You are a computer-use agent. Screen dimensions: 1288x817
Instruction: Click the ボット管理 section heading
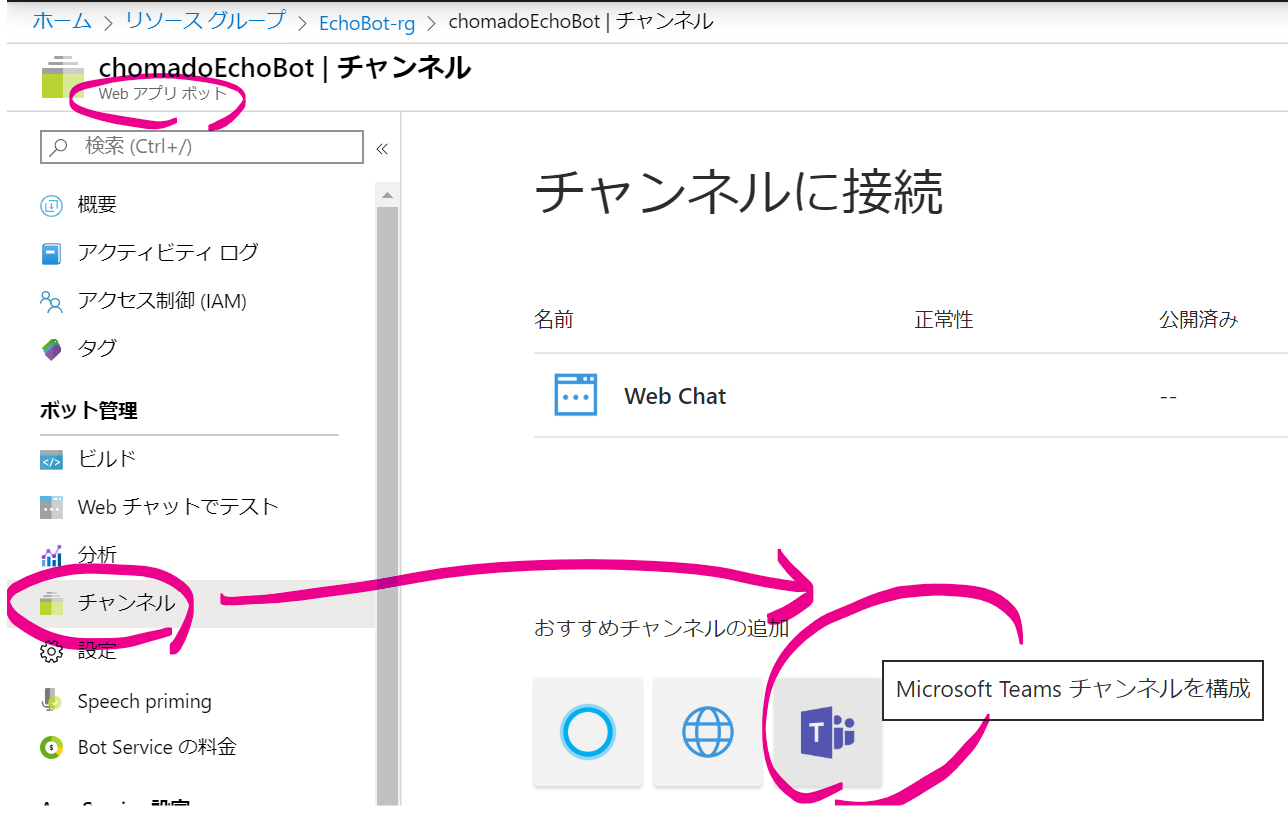tap(89, 410)
